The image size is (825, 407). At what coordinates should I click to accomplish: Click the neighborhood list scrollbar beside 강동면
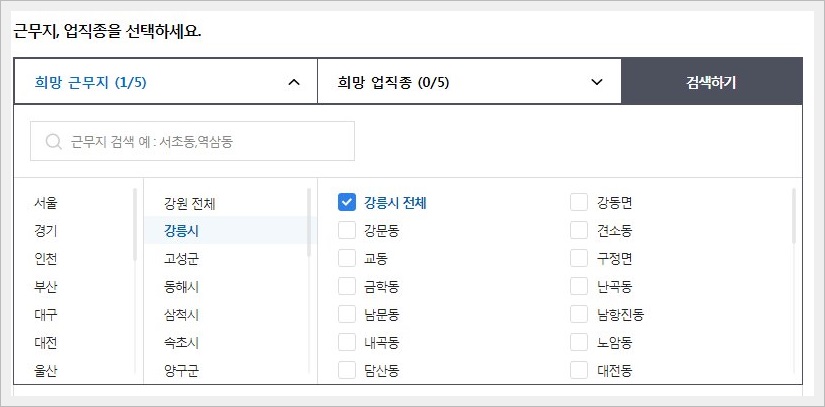(x=794, y=216)
